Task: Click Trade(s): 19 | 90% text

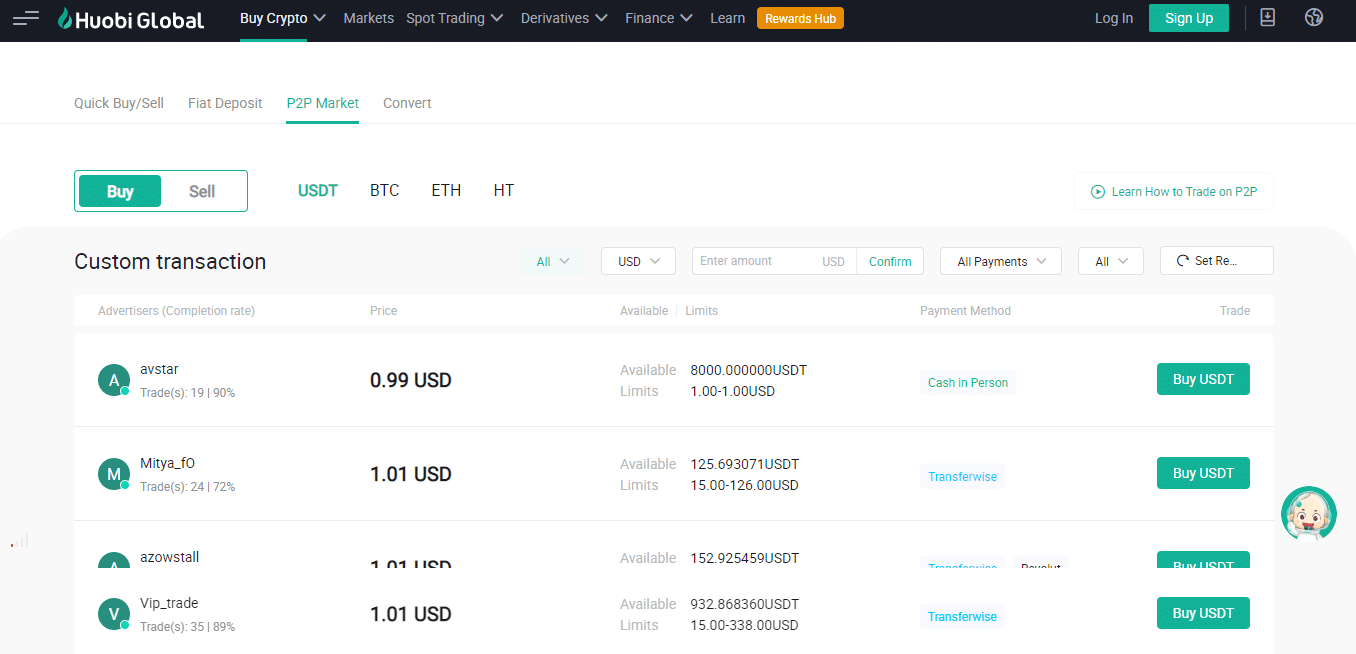Action: tap(188, 393)
